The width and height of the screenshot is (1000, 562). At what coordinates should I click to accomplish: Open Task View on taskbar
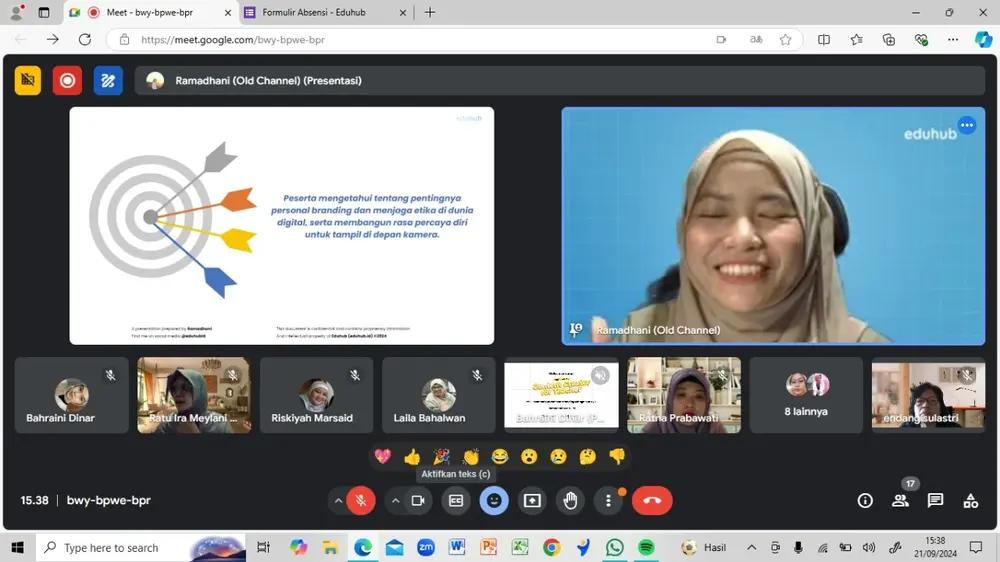(263, 547)
